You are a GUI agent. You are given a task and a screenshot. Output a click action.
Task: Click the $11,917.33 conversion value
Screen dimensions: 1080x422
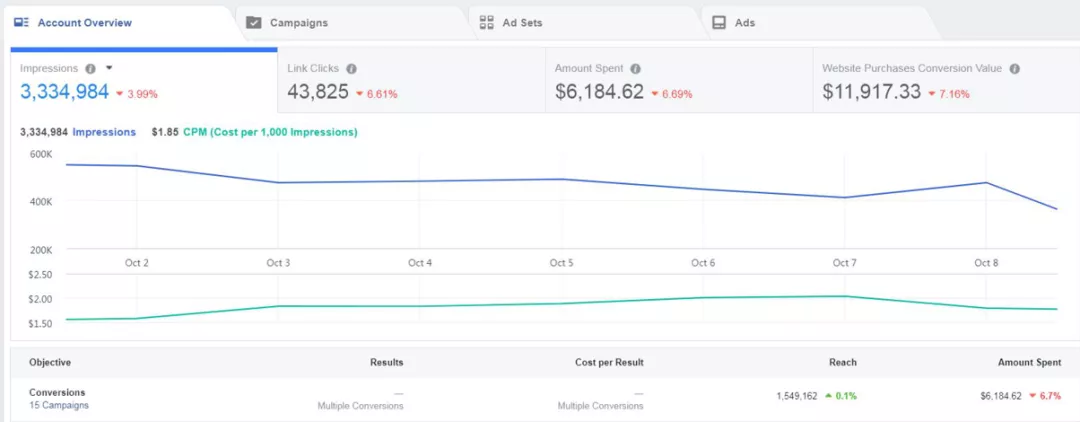pos(871,92)
